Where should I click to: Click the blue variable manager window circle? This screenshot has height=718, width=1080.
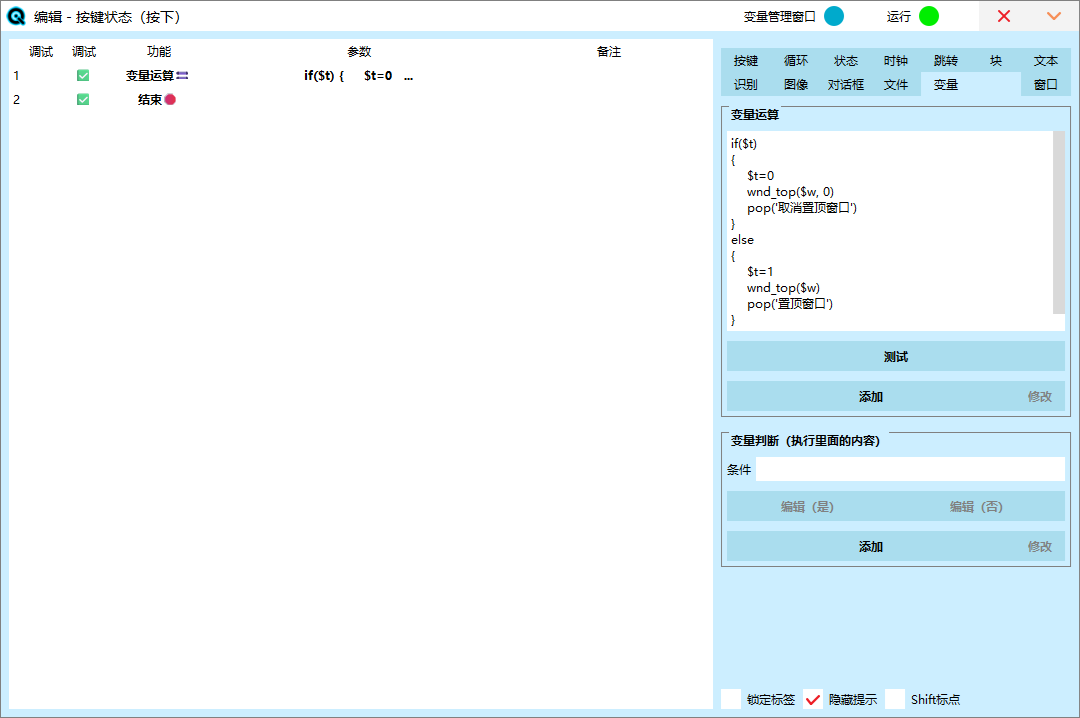tap(833, 16)
